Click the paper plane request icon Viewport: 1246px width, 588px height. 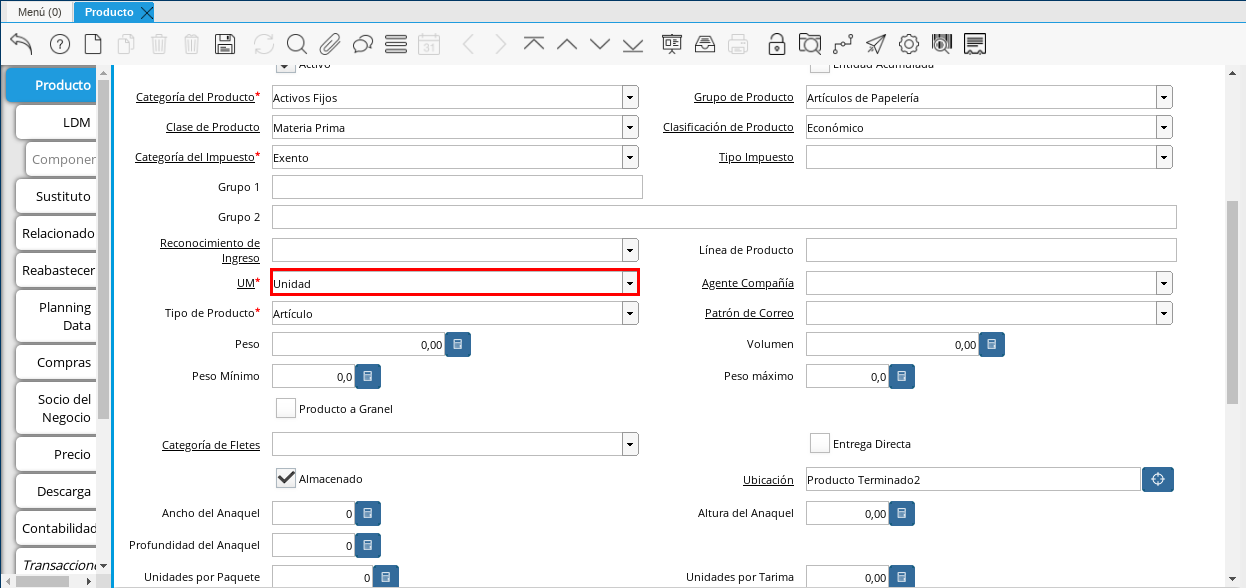[x=876, y=44]
